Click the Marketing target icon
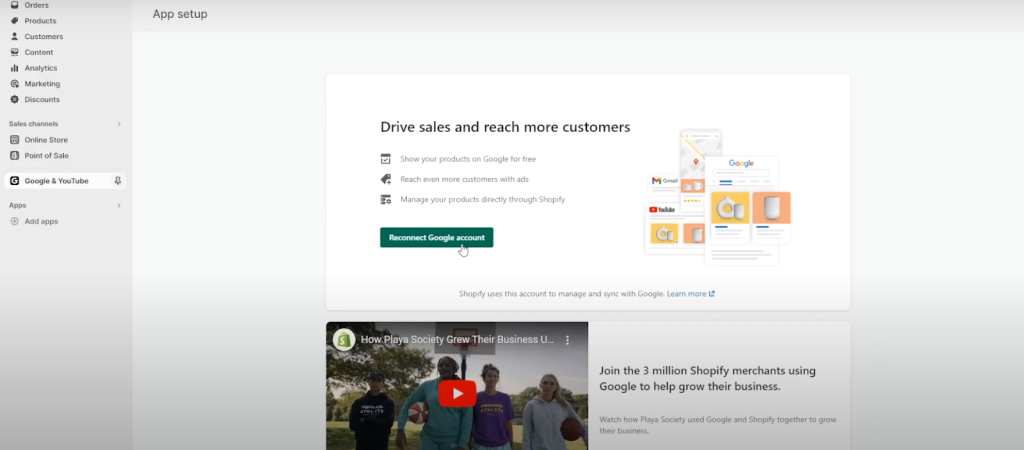The height and width of the screenshot is (450, 1024). point(14,84)
